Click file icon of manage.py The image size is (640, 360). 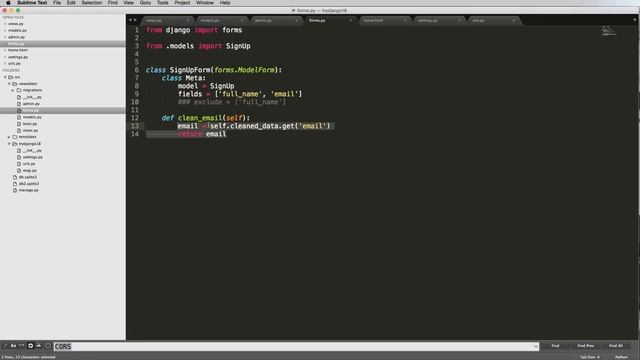pos(15,190)
